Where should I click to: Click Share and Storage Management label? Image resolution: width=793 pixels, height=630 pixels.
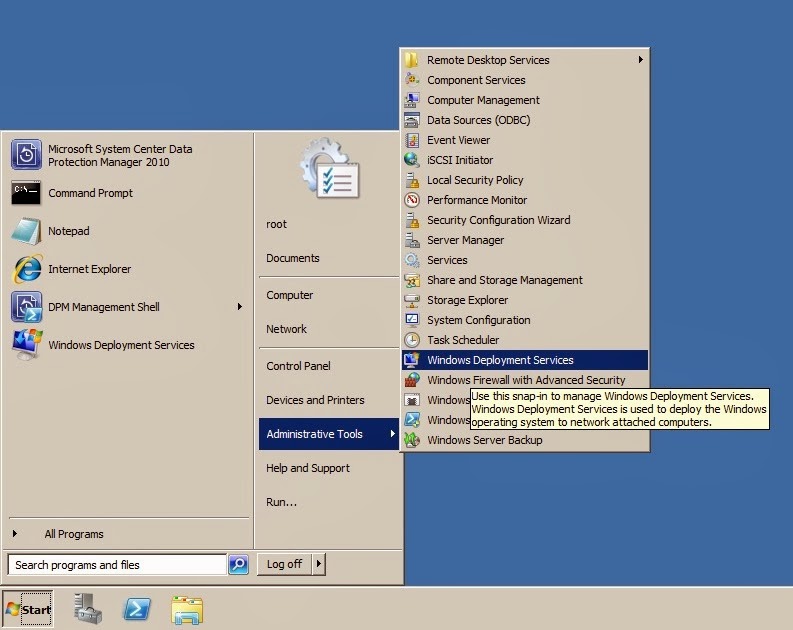tap(505, 280)
